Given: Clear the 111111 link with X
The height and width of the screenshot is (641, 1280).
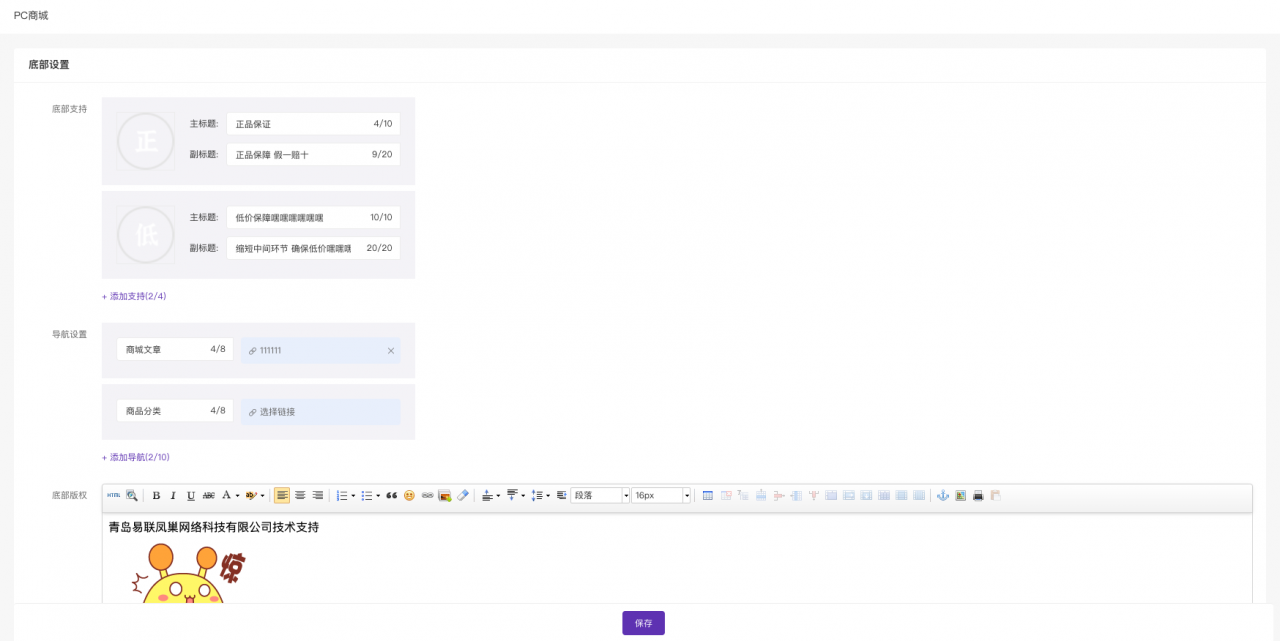Looking at the screenshot, I should point(391,351).
